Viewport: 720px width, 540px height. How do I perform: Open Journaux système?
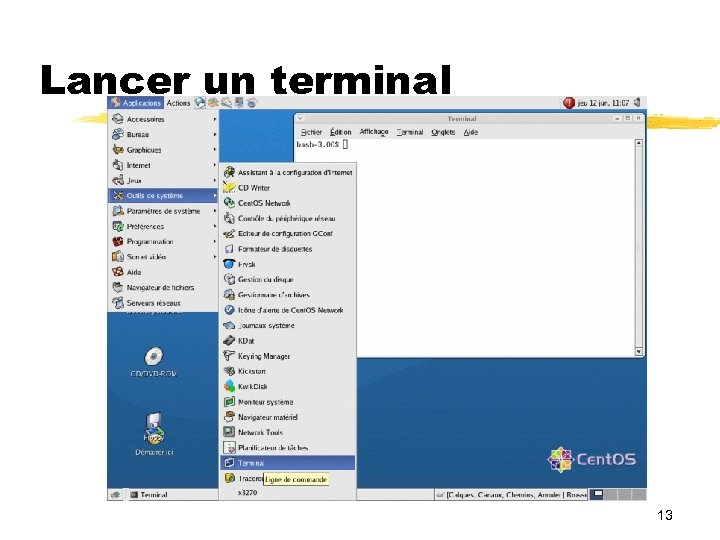[288, 326]
